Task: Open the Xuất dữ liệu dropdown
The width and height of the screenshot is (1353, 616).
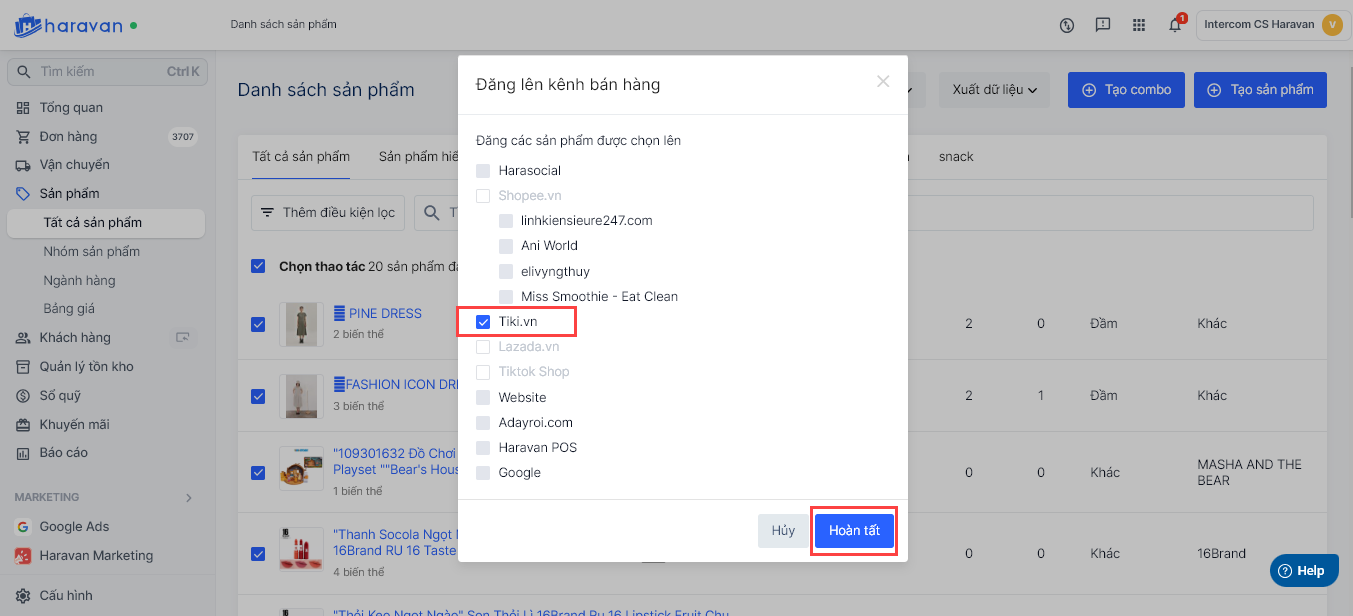Action: (994, 90)
